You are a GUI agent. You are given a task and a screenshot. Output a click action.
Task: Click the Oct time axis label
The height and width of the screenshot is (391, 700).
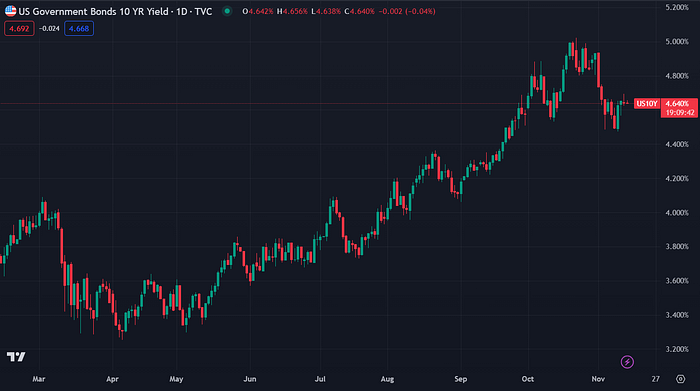(528, 379)
